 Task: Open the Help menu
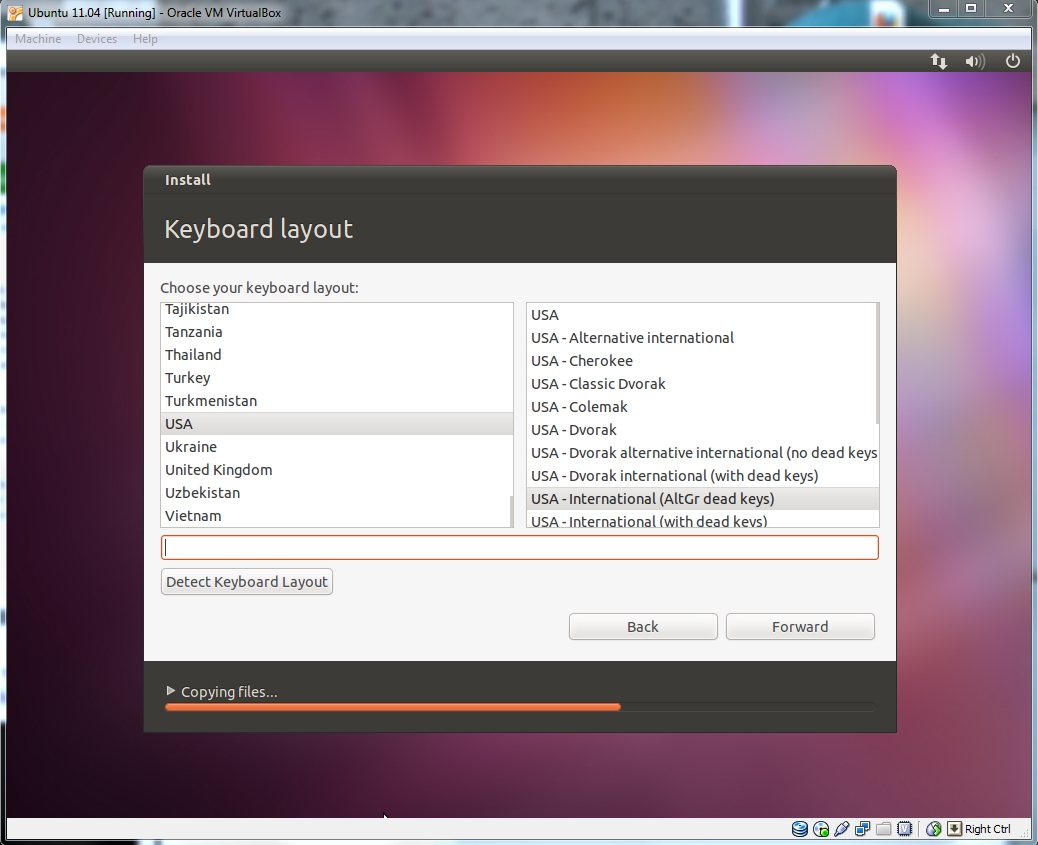145,39
